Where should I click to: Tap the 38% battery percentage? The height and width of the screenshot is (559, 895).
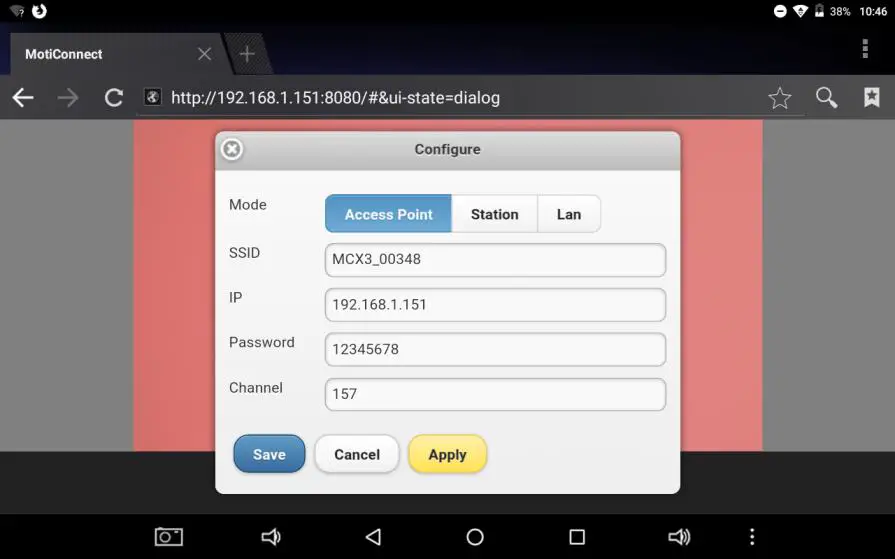click(840, 11)
